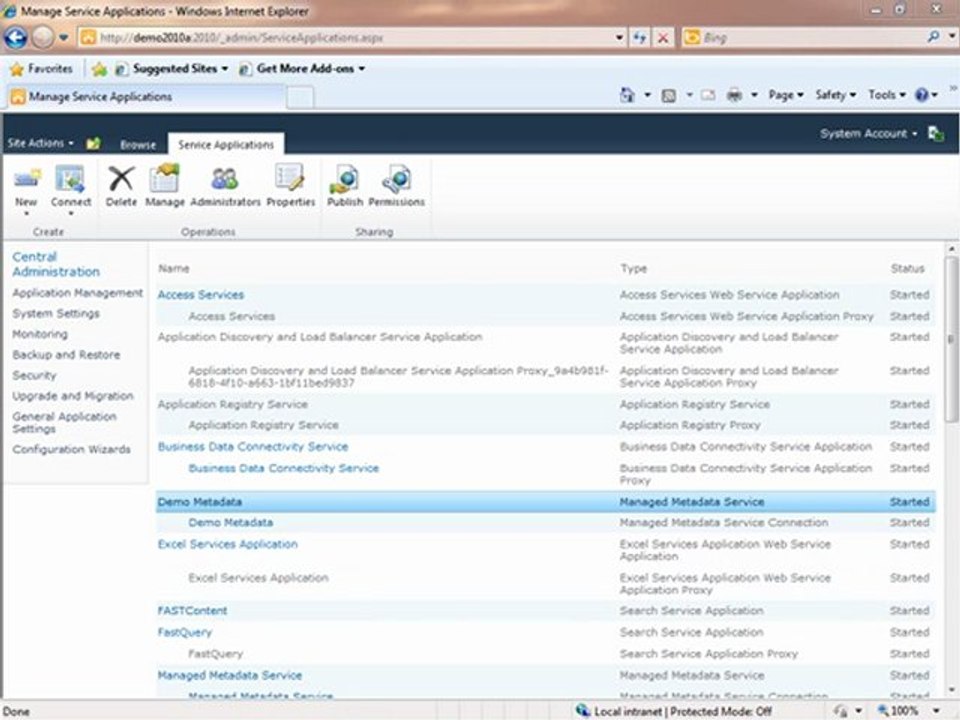Click the Bing search magnifier icon
This screenshot has height=720, width=960.
coord(933,37)
